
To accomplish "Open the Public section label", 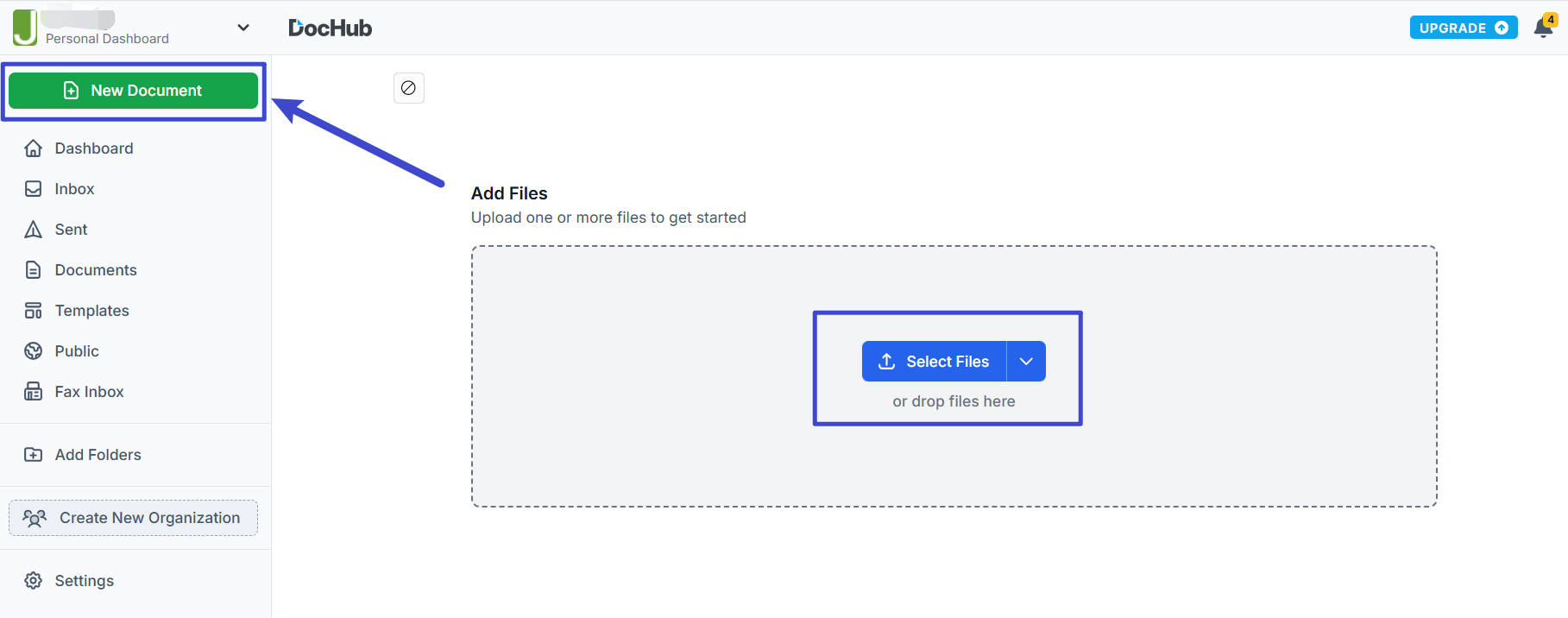I will pos(77,351).
